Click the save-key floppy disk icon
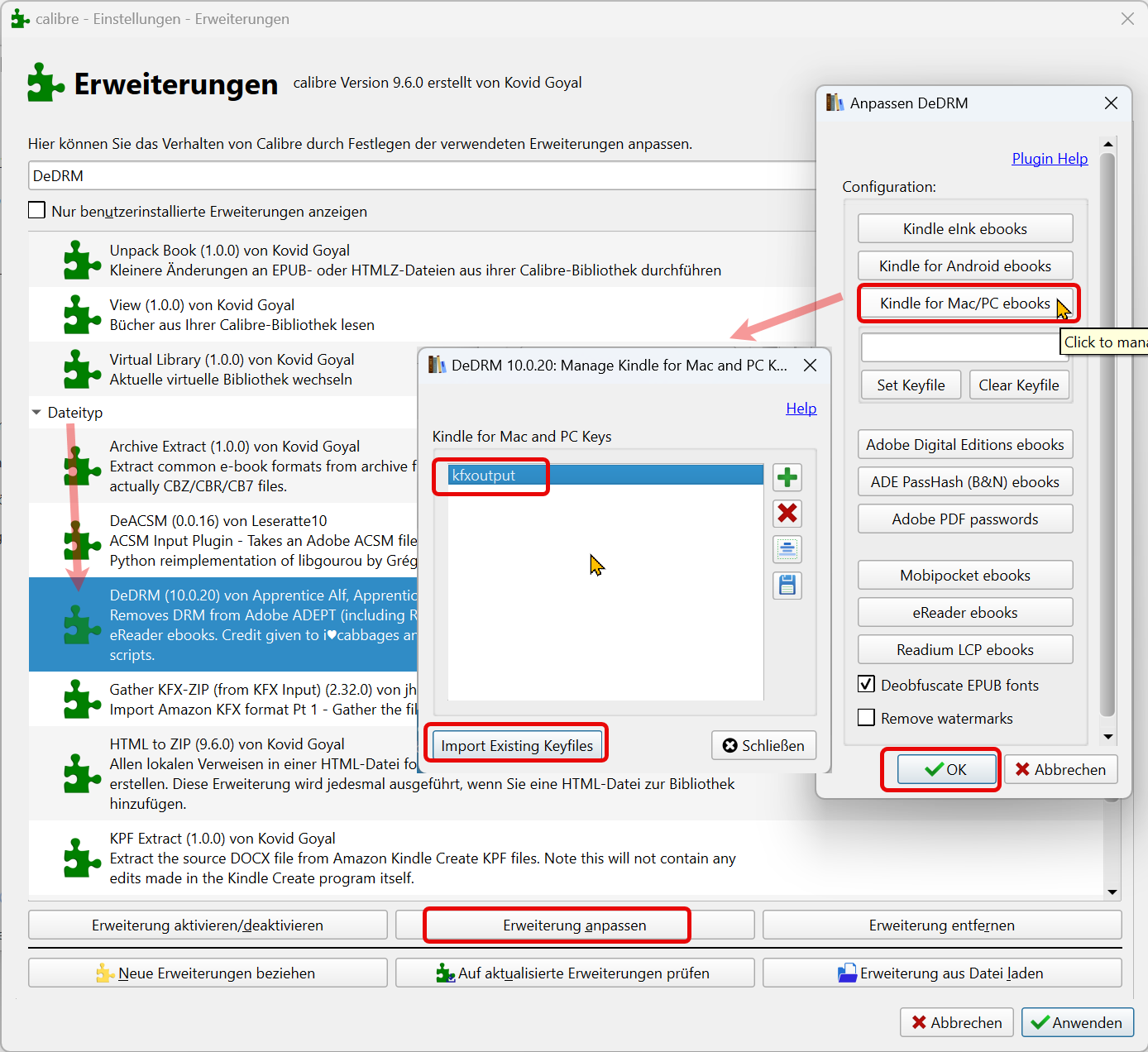 [787, 586]
